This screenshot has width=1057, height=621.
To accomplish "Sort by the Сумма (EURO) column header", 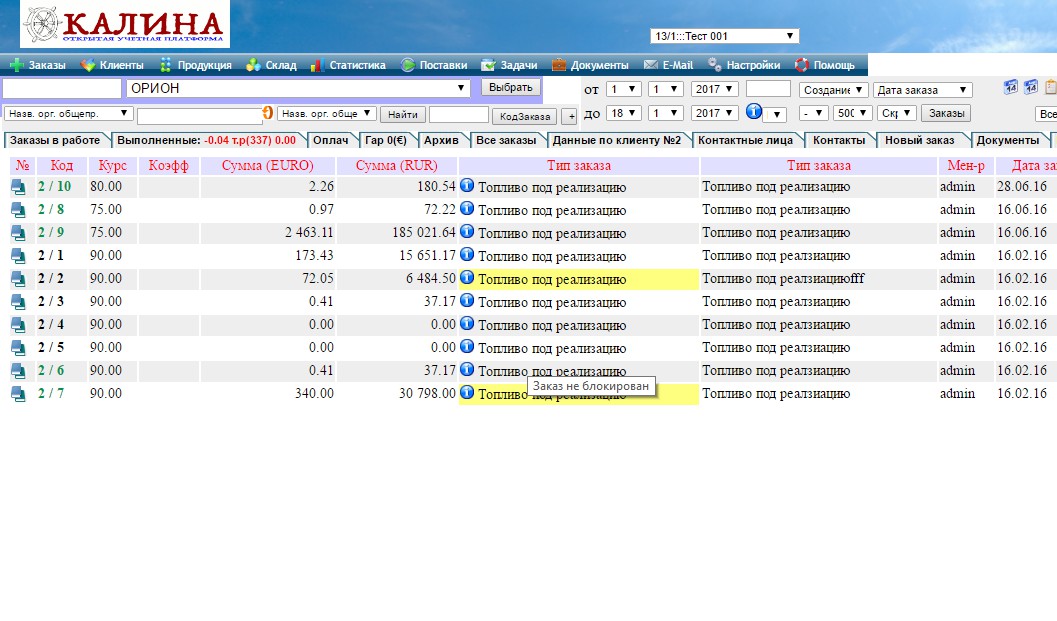I will (268, 165).
